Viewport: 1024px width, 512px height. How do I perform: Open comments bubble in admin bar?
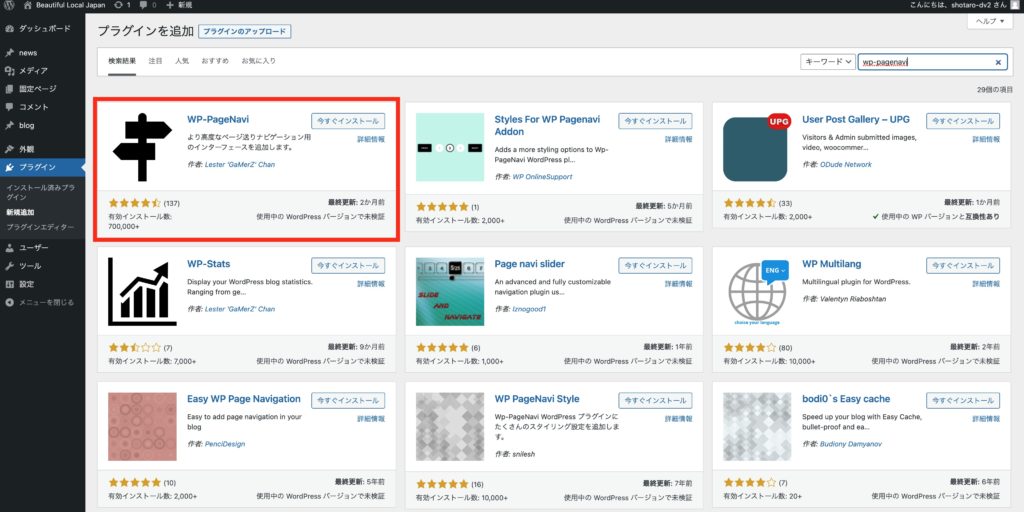148,5
